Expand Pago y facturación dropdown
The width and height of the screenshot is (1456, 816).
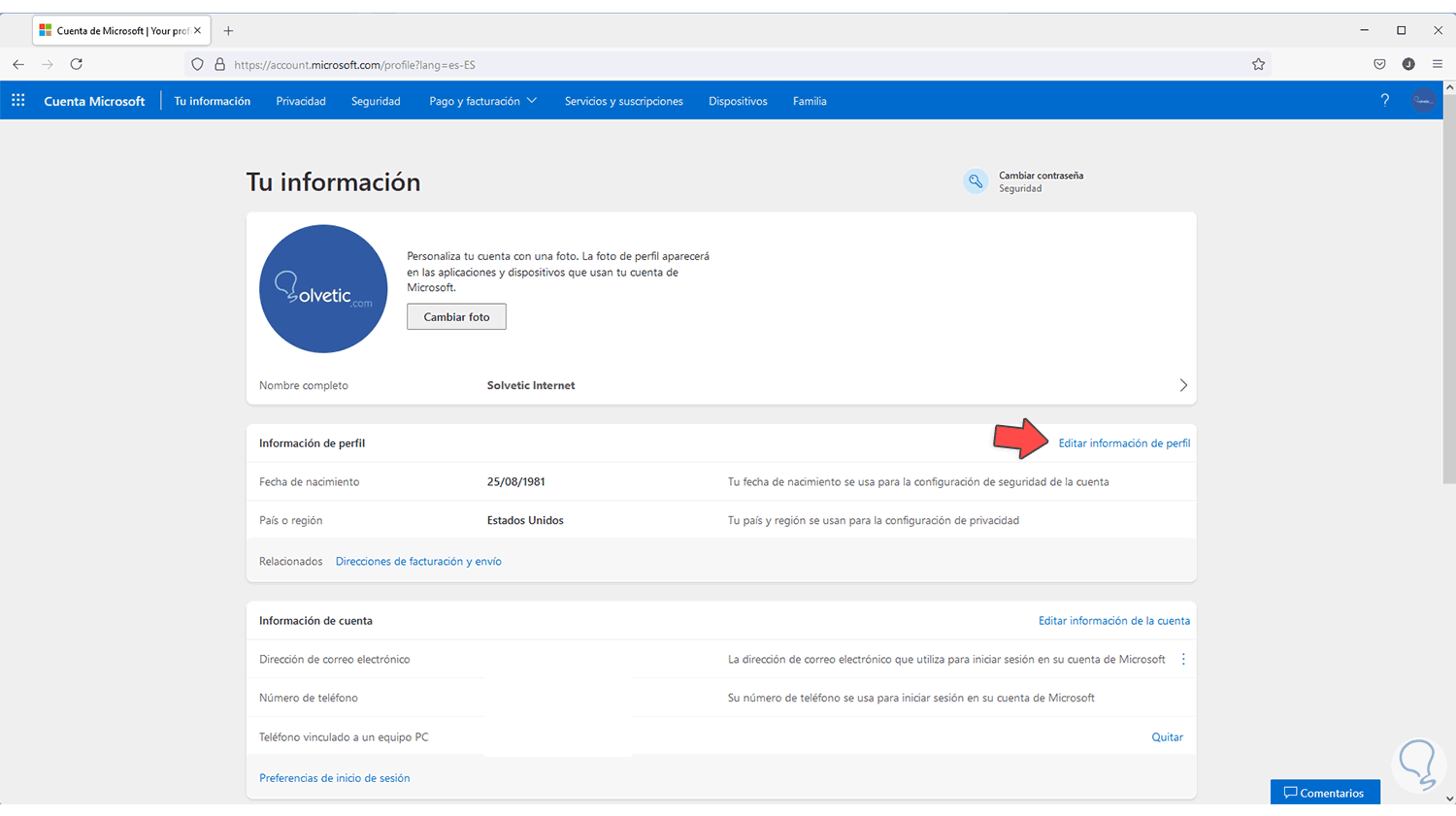[482, 101]
